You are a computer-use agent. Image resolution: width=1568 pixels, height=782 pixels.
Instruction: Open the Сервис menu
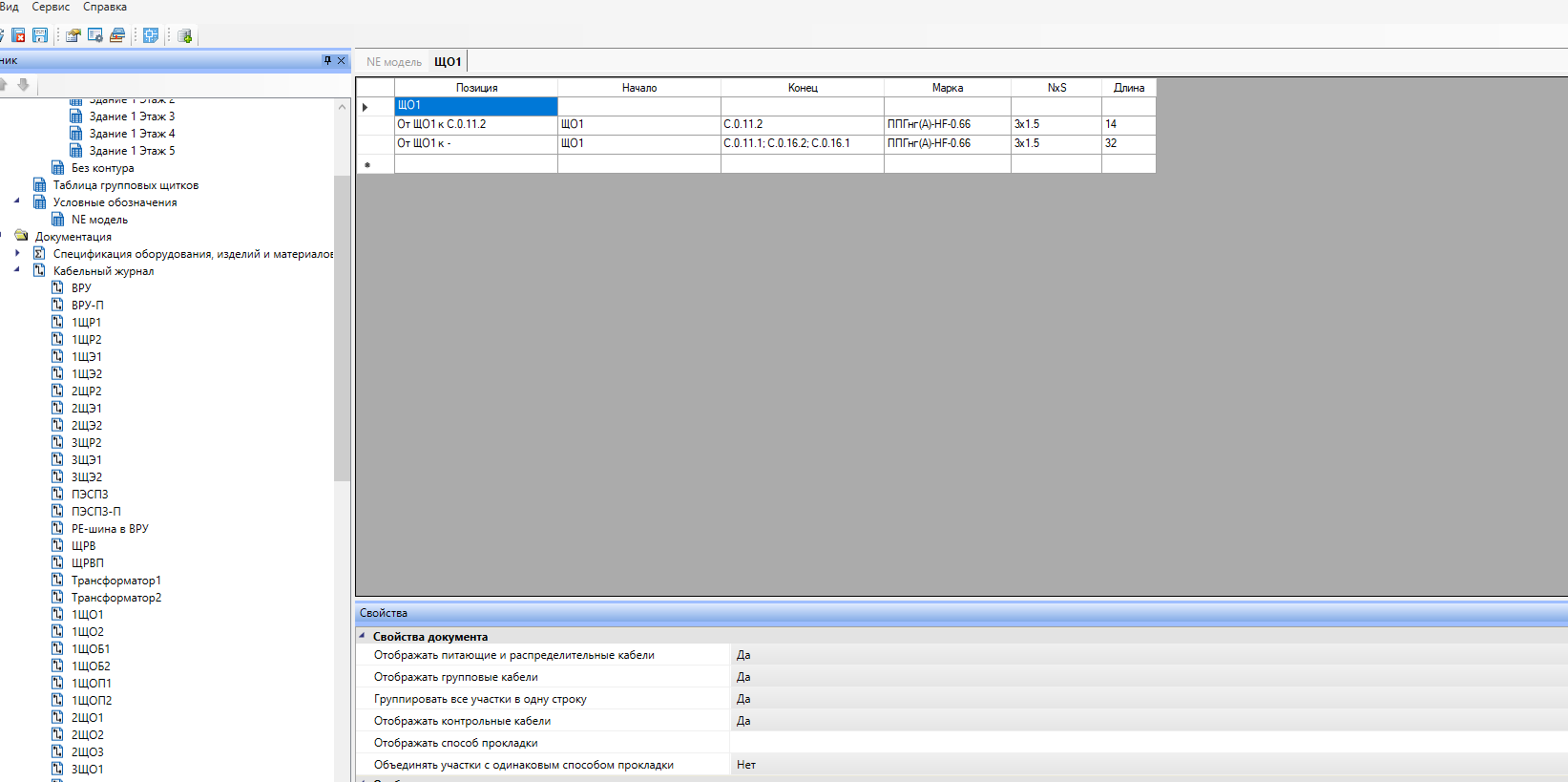coord(51,7)
